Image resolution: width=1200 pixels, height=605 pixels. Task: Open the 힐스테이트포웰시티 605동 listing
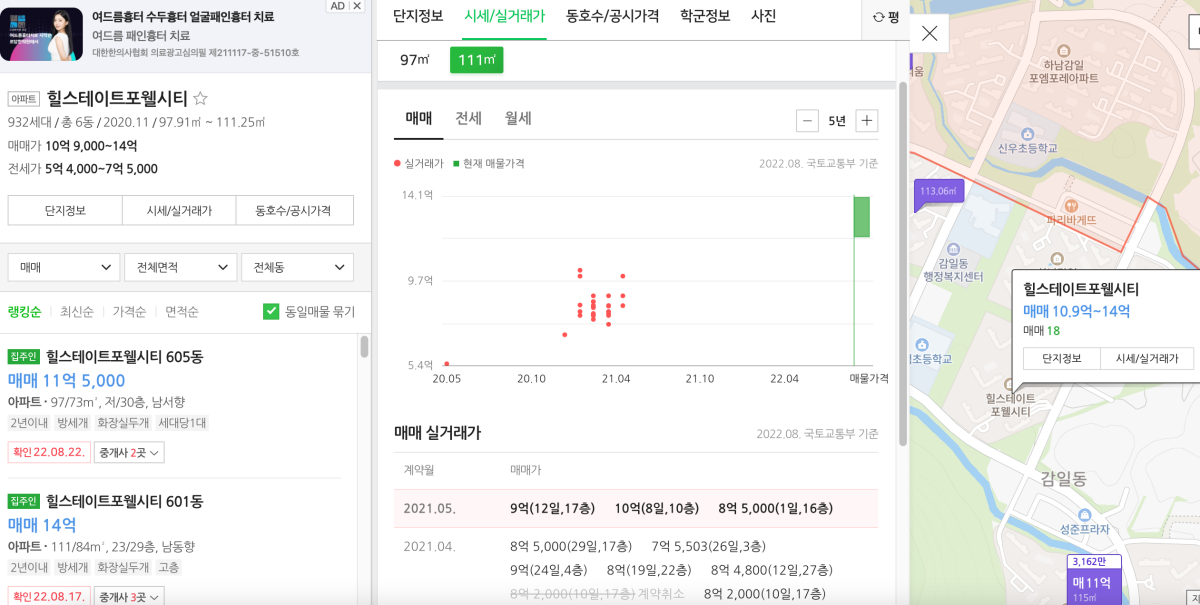124,356
